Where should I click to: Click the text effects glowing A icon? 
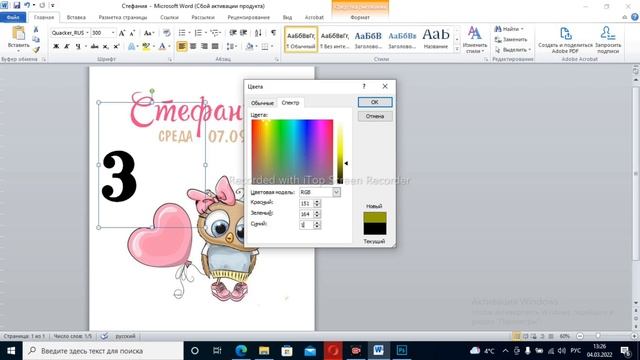pyautogui.click(x=131, y=47)
